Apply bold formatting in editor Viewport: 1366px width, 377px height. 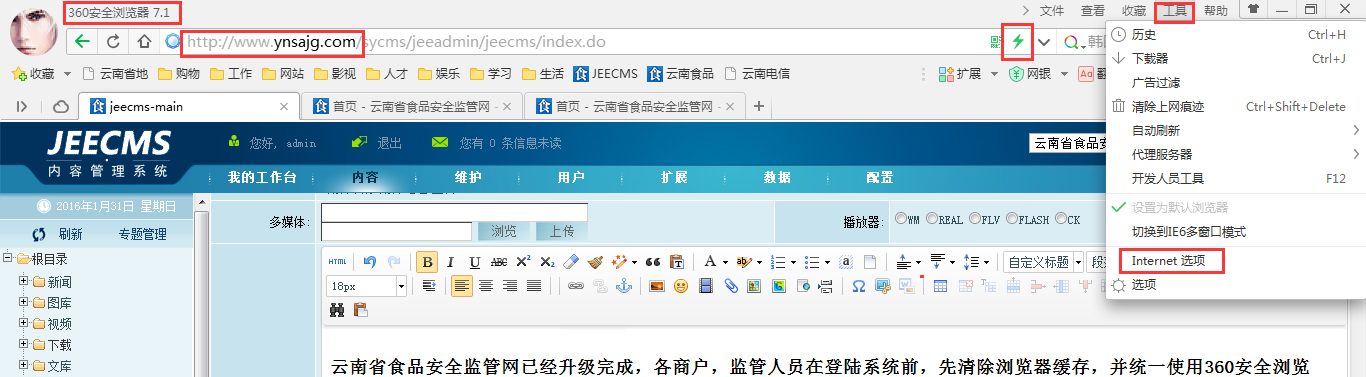[x=427, y=262]
